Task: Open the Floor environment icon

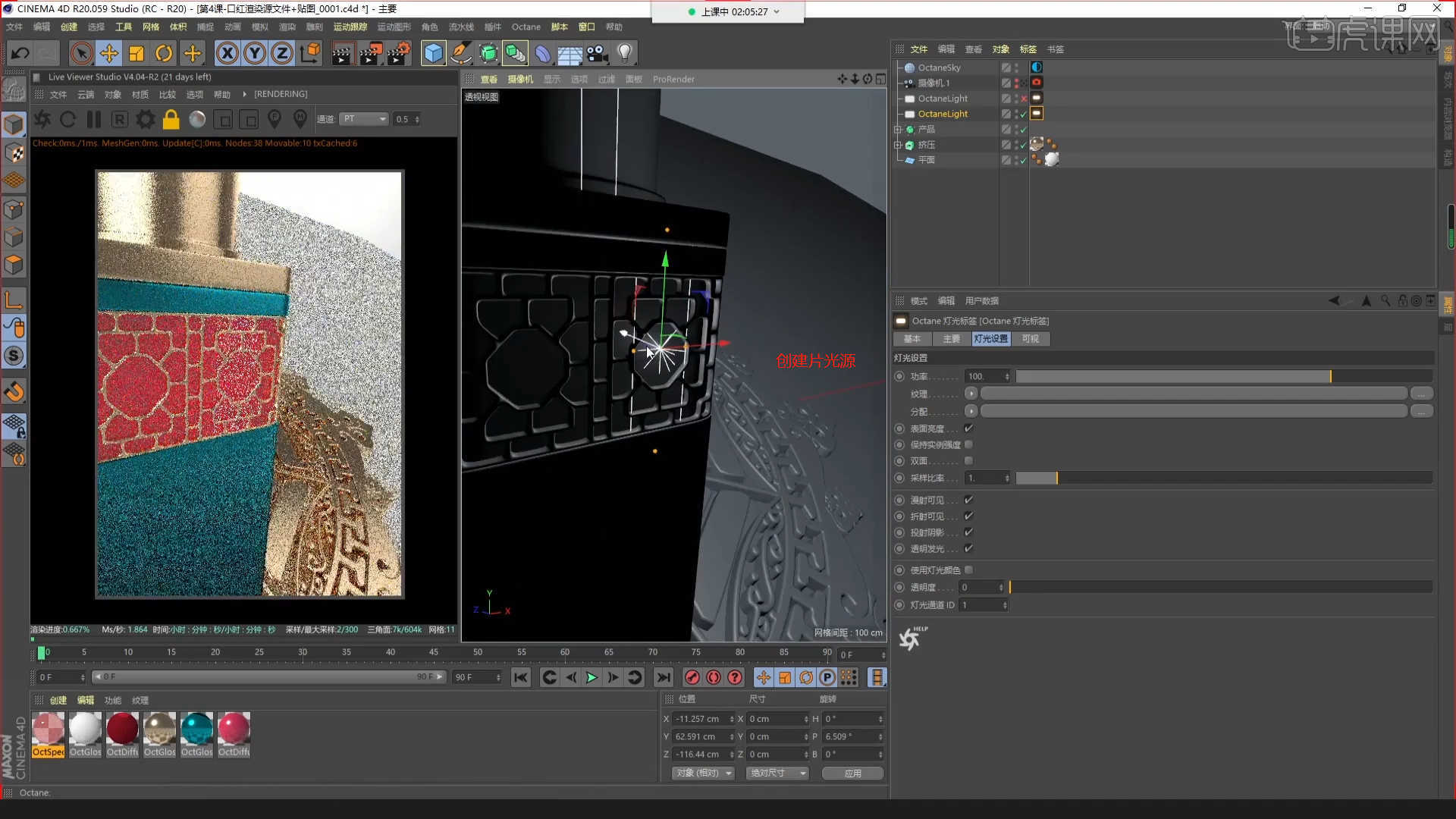Action: 570,54
